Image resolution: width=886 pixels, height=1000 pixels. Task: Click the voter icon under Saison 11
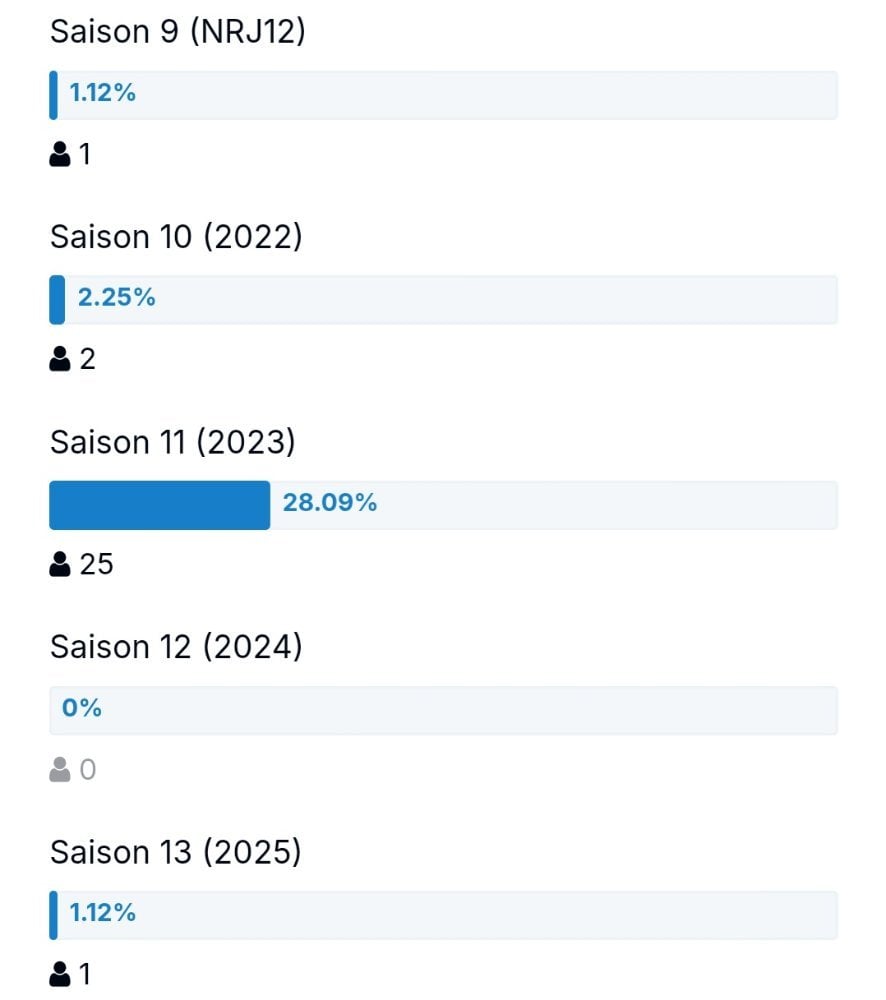point(59,564)
